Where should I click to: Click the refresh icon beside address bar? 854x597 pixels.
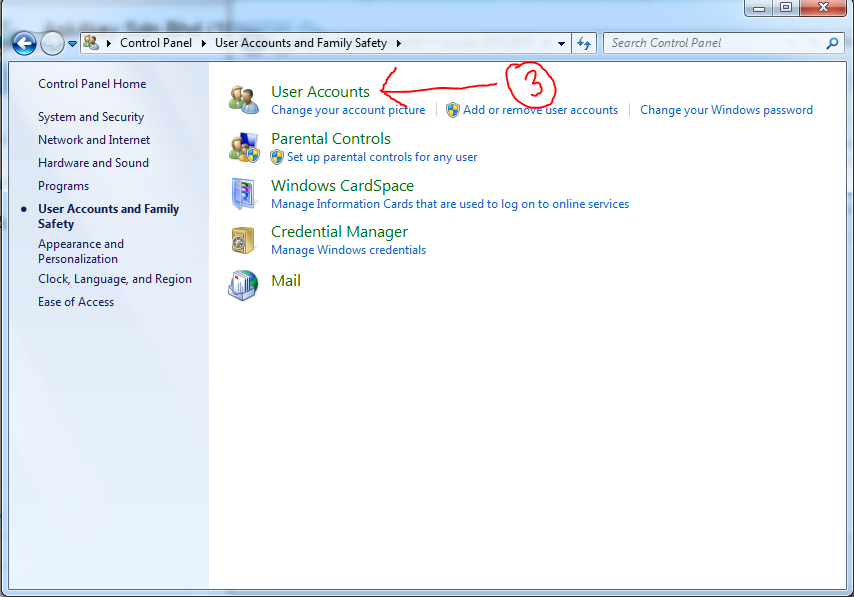(584, 43)
